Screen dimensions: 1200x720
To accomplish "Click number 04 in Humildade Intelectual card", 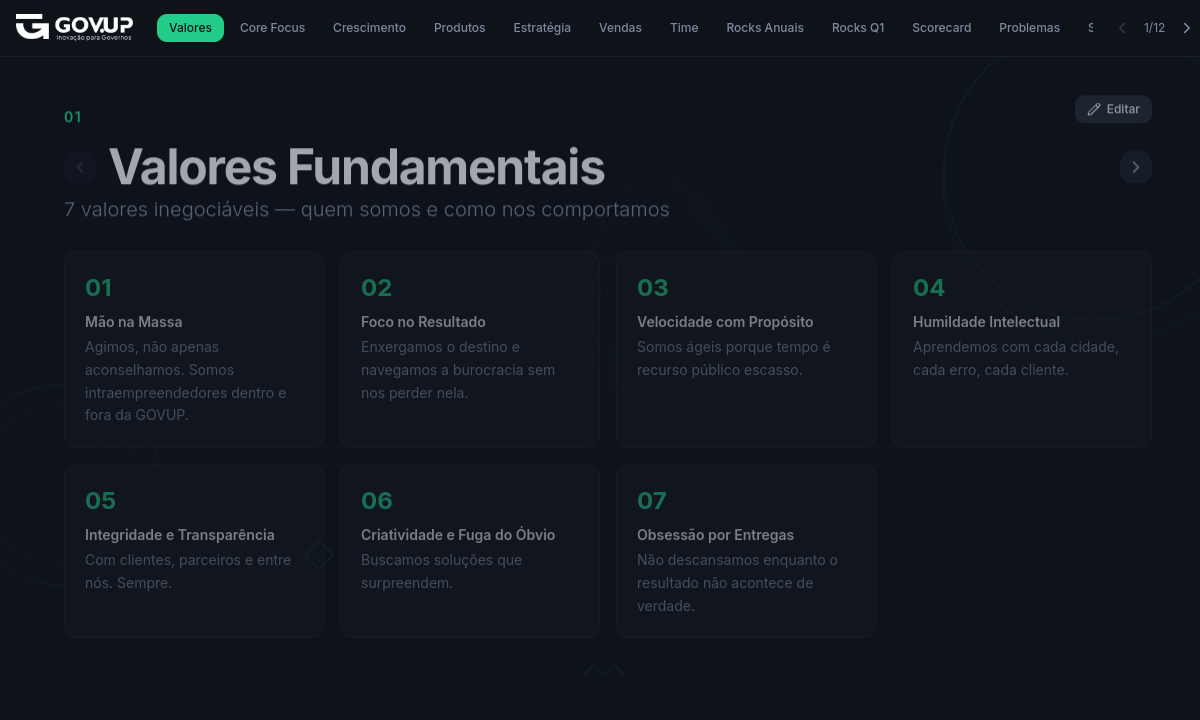I will tap(929, 288).
